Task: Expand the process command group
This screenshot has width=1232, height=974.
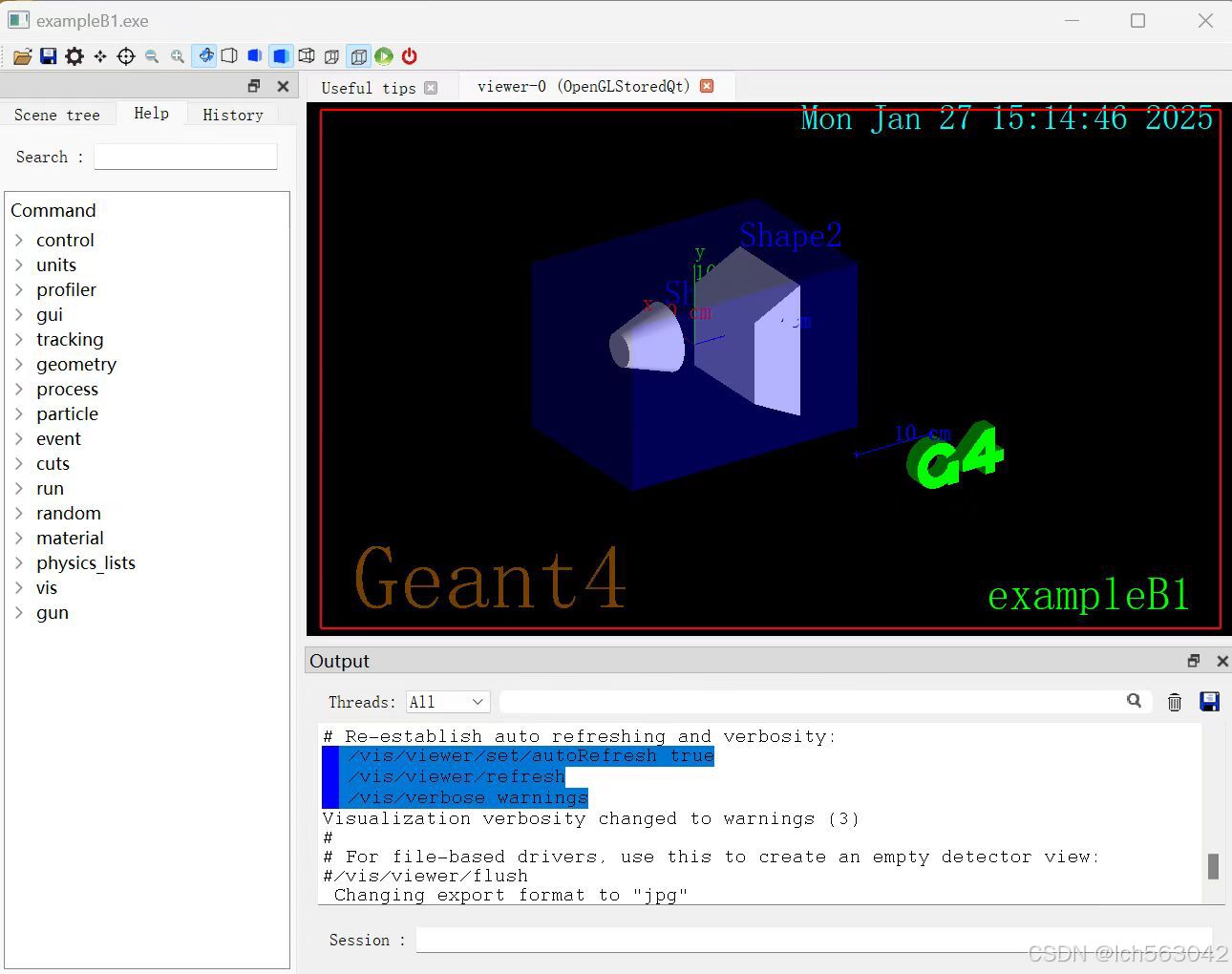Action: [19, 389]
